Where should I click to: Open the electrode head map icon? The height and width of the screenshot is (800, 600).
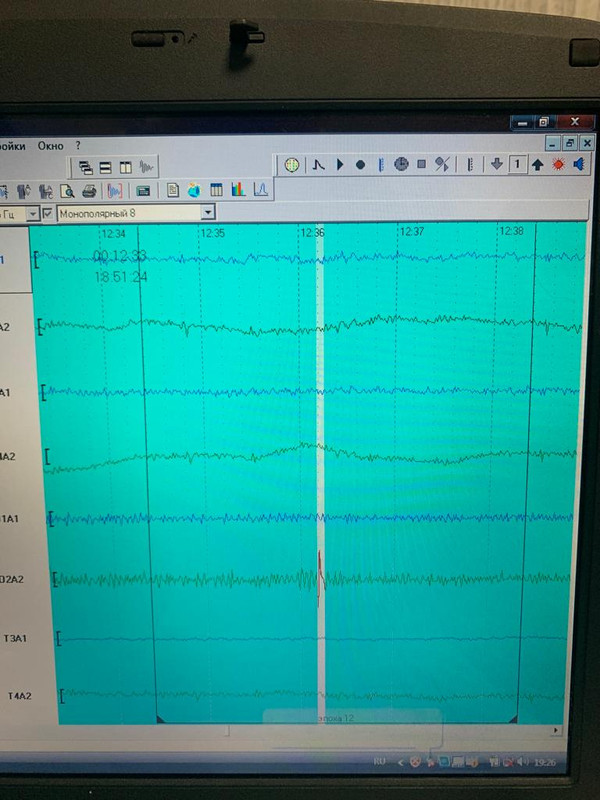coord(291,165)
